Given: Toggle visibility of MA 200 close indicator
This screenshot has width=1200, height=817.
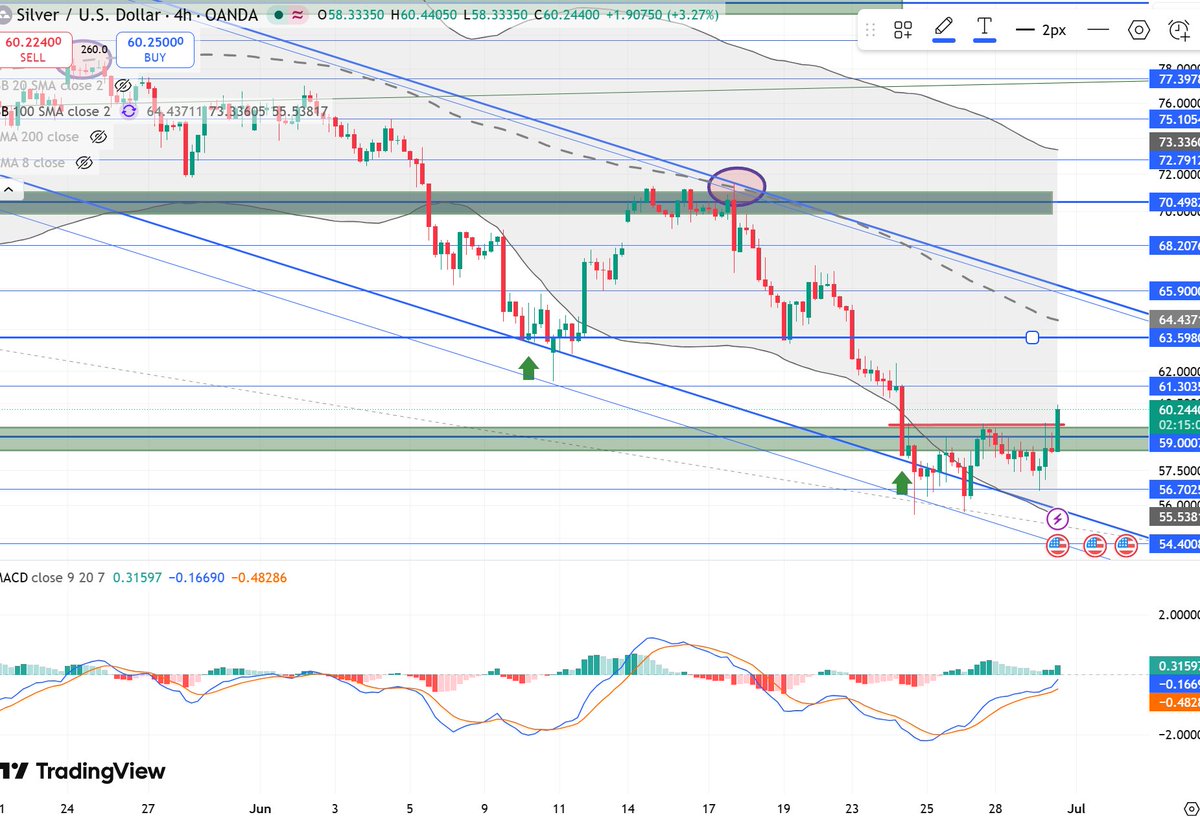Looking at the screenshot, I should click(98, 137).
